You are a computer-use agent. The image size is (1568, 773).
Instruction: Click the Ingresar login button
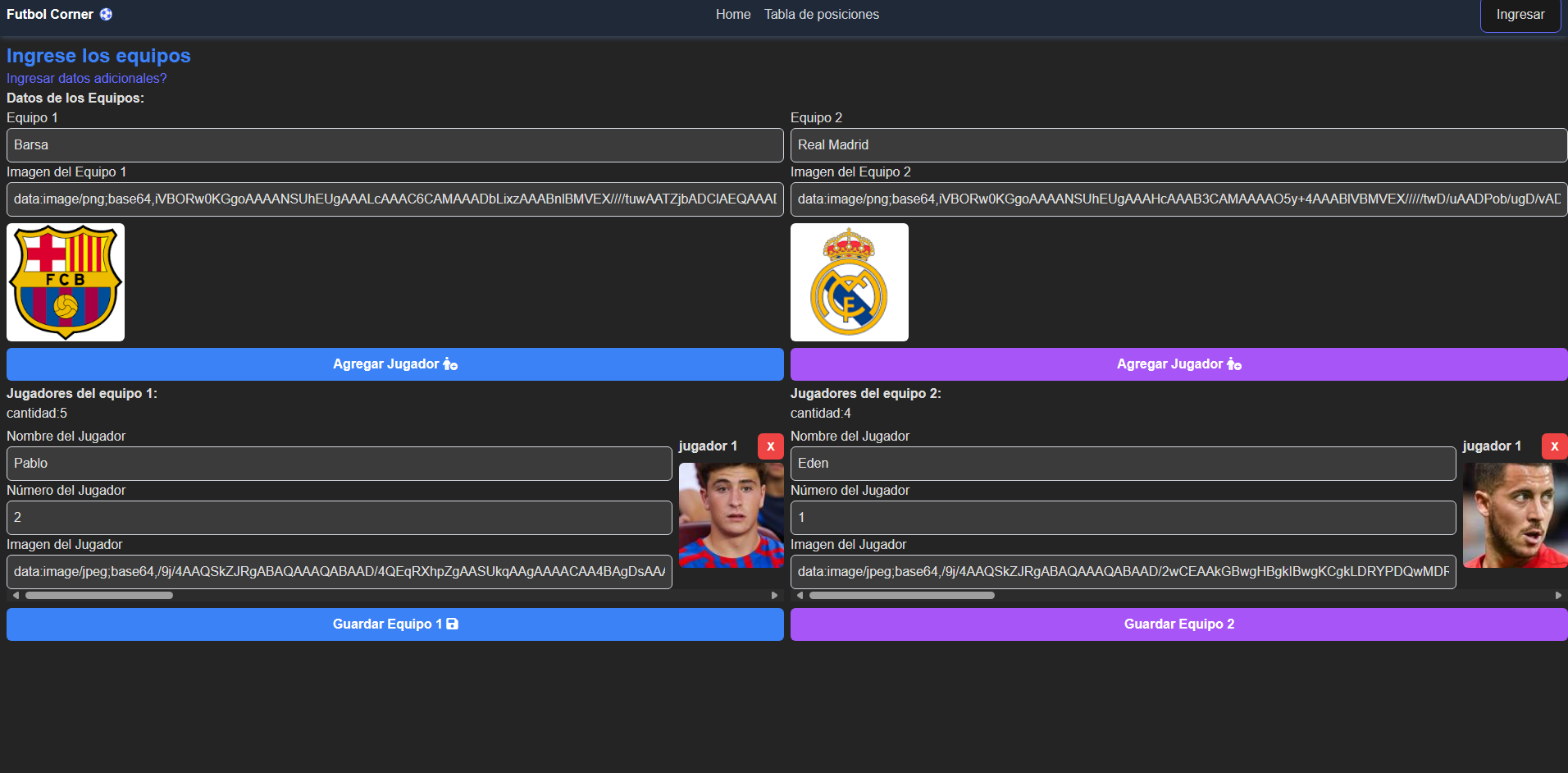[1520, 15]
